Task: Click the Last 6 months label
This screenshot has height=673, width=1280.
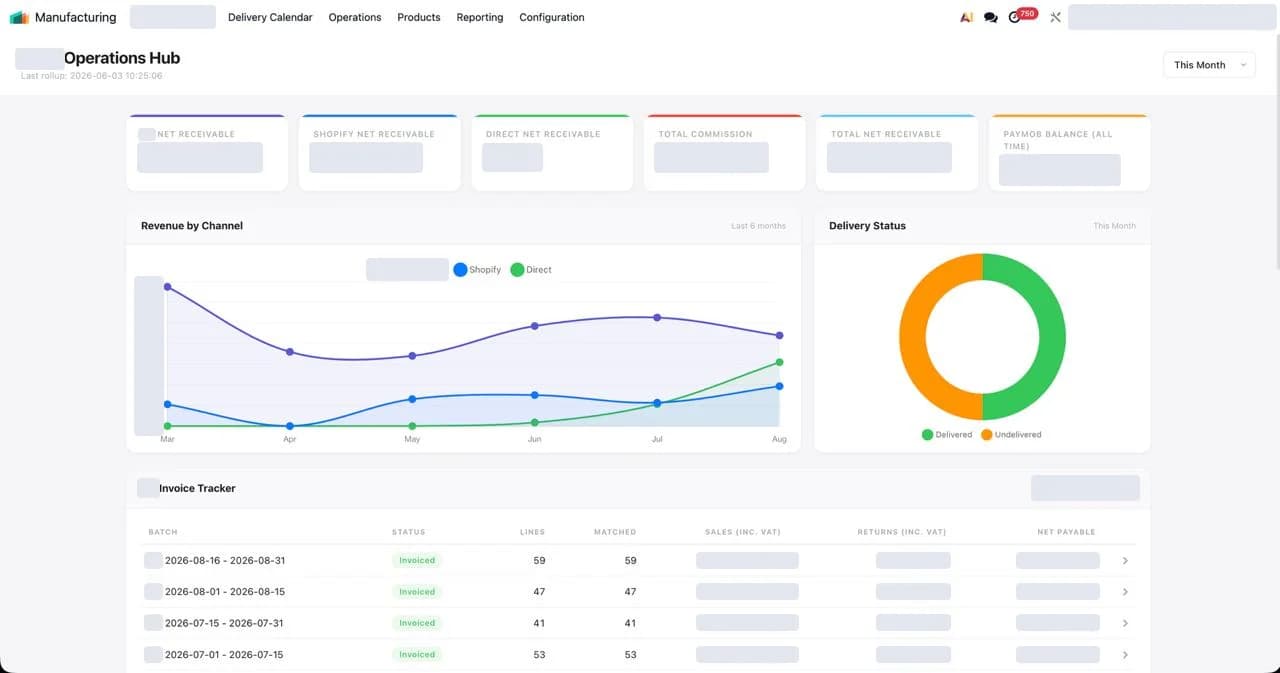Action: coord(758,226)
